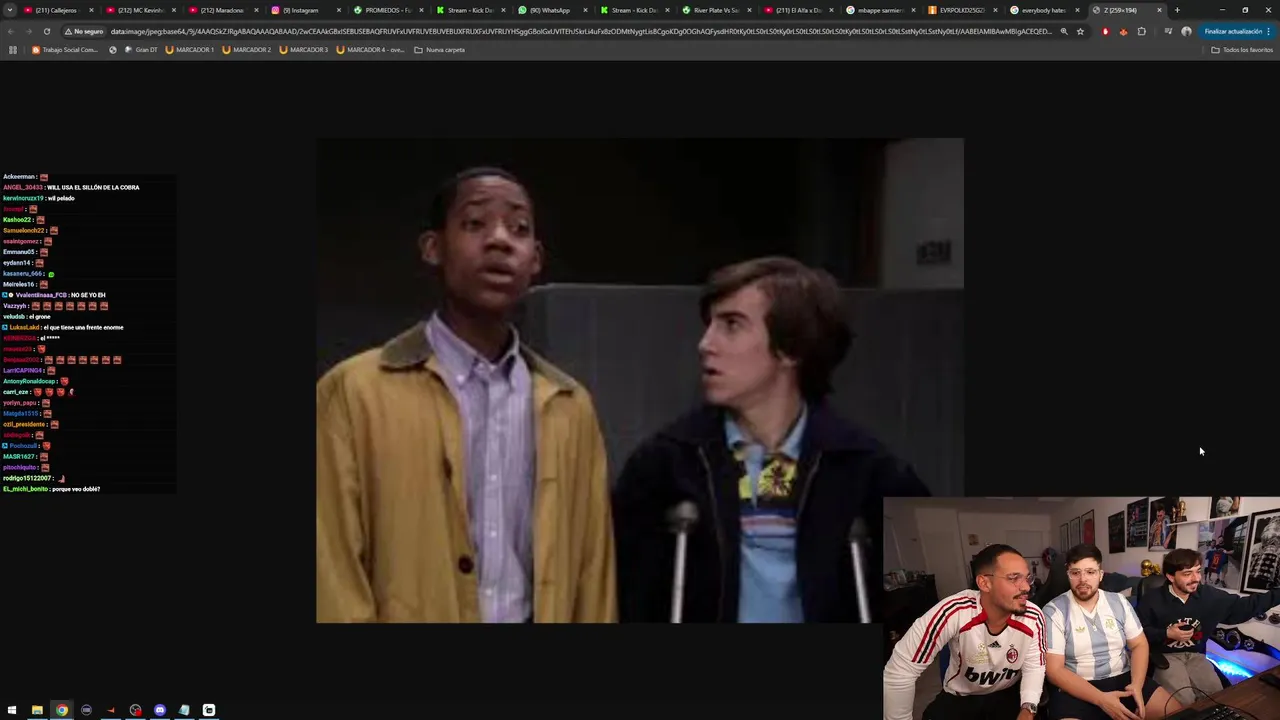Open the light blue notepad taskbar app
Viewport: 1280px width, 720px height.
click(184, 710)
